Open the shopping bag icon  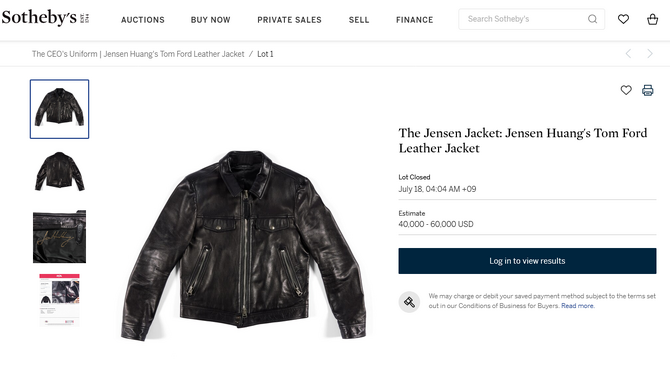[x=652, y=19]
